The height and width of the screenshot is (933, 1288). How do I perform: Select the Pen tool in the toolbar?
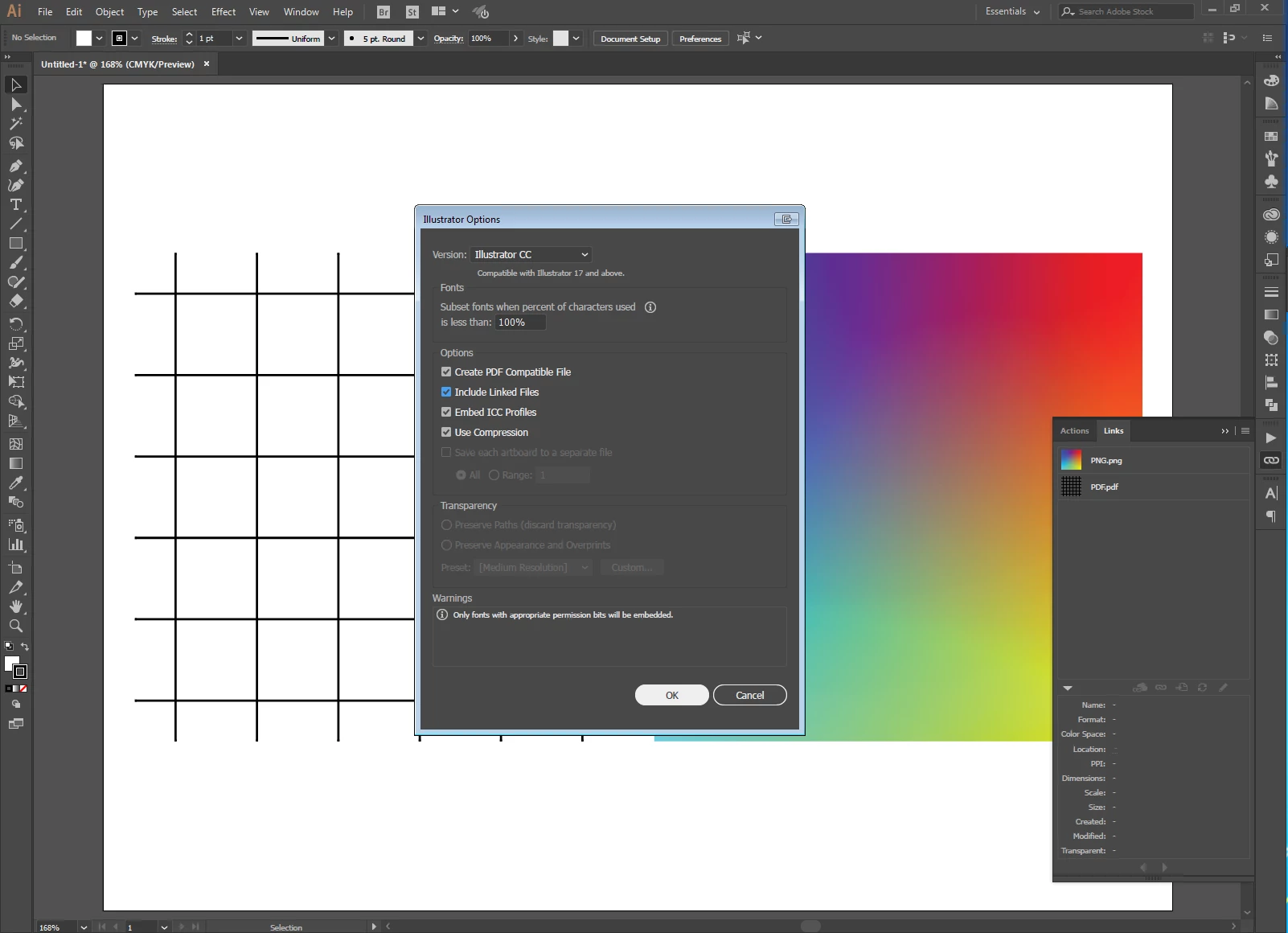pyautogui.click(x=15, y=166)
